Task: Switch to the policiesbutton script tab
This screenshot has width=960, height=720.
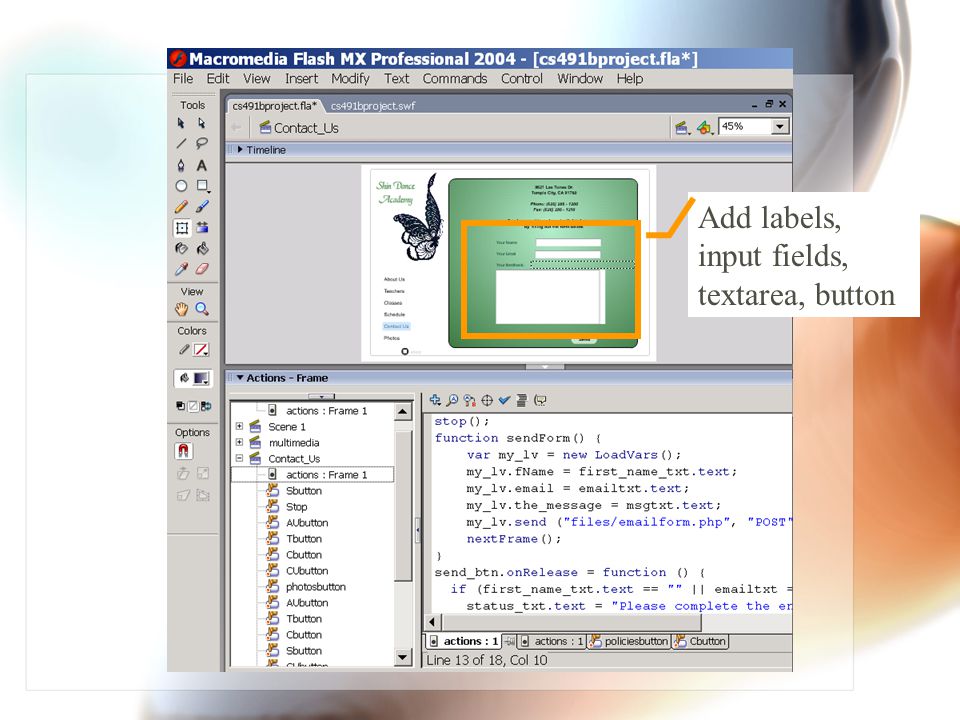Action: [629, 641]
